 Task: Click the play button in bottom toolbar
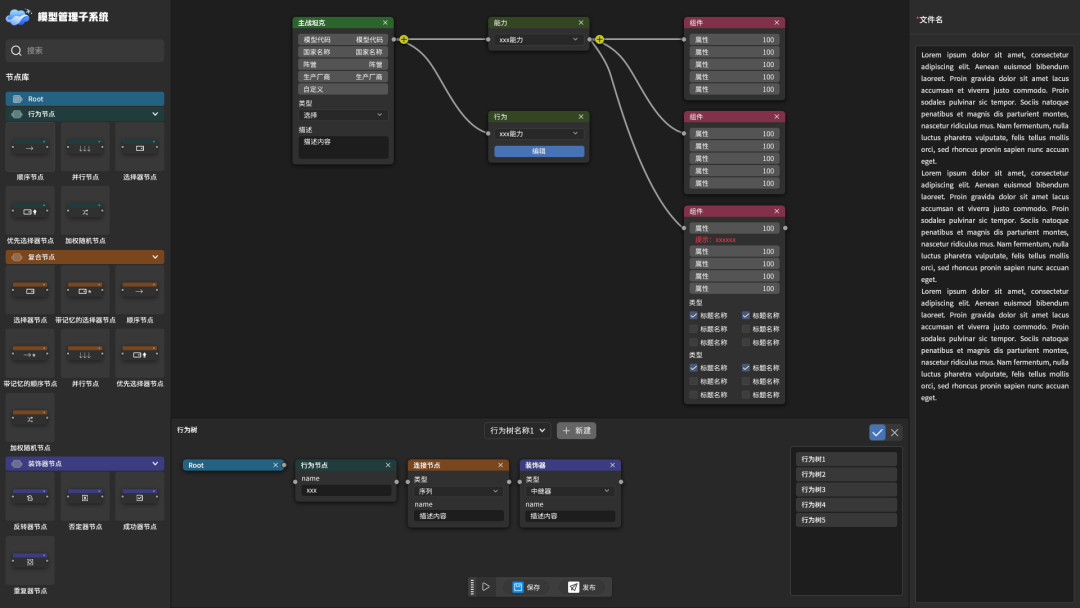point(486,587)
